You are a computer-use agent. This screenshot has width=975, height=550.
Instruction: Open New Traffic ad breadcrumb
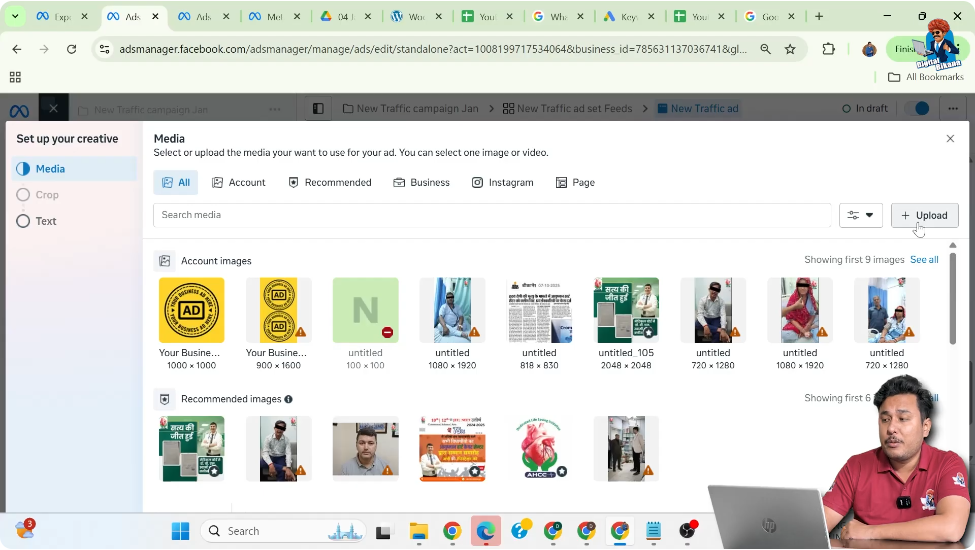pyautogui.click(x=698, y=109)
